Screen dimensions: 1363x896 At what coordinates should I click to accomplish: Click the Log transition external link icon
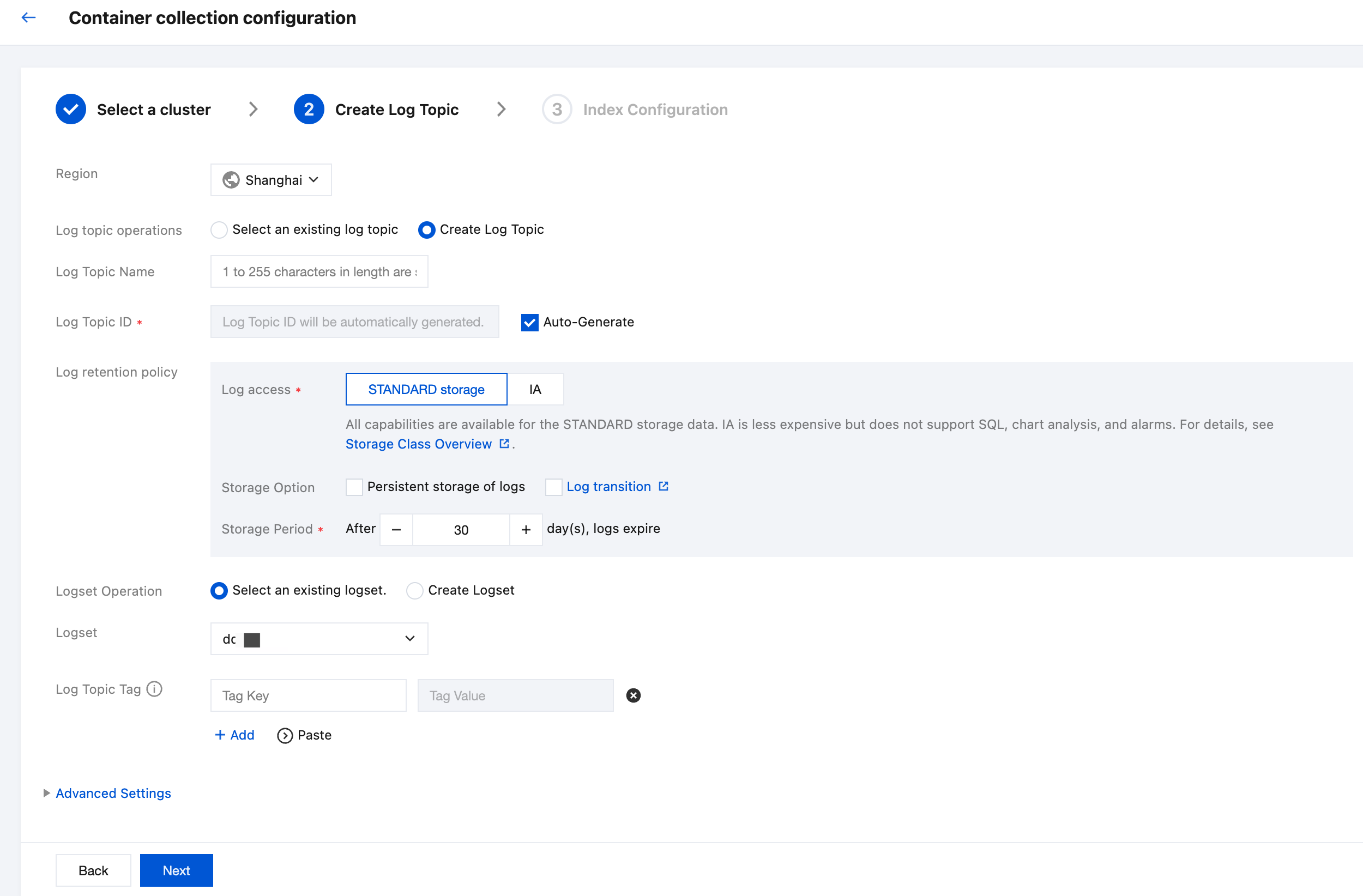pyautogui.click(x=663, y=486)
